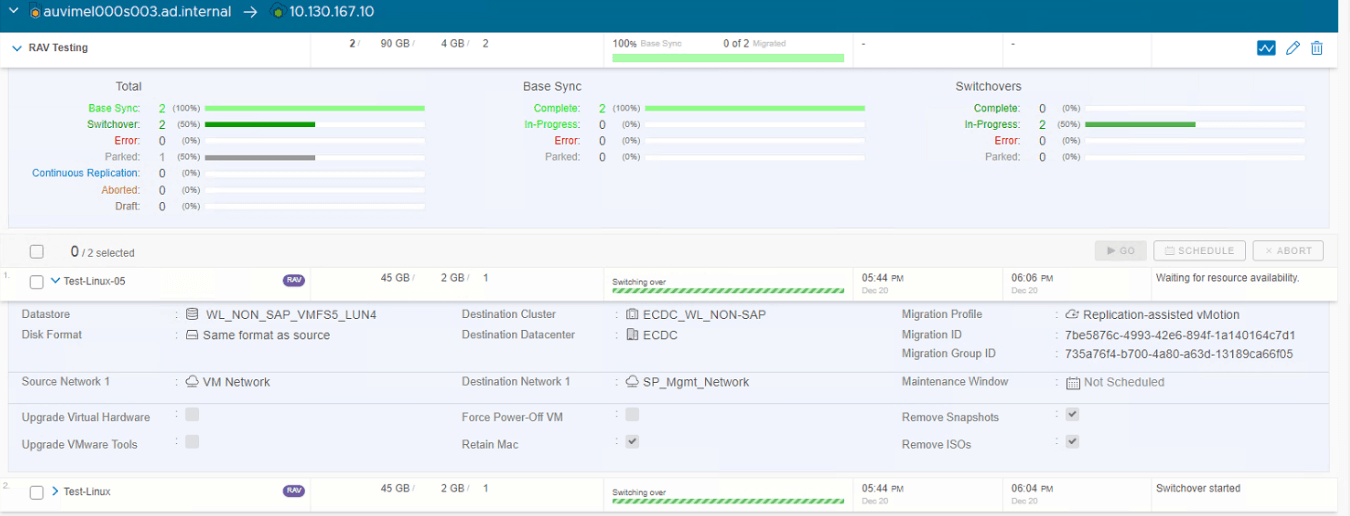Click the RAV badge on Test-Linux row
Image resolution: width=1350 pixels, height=516 pixels.
pyautogui.click(x=294, y=491)
